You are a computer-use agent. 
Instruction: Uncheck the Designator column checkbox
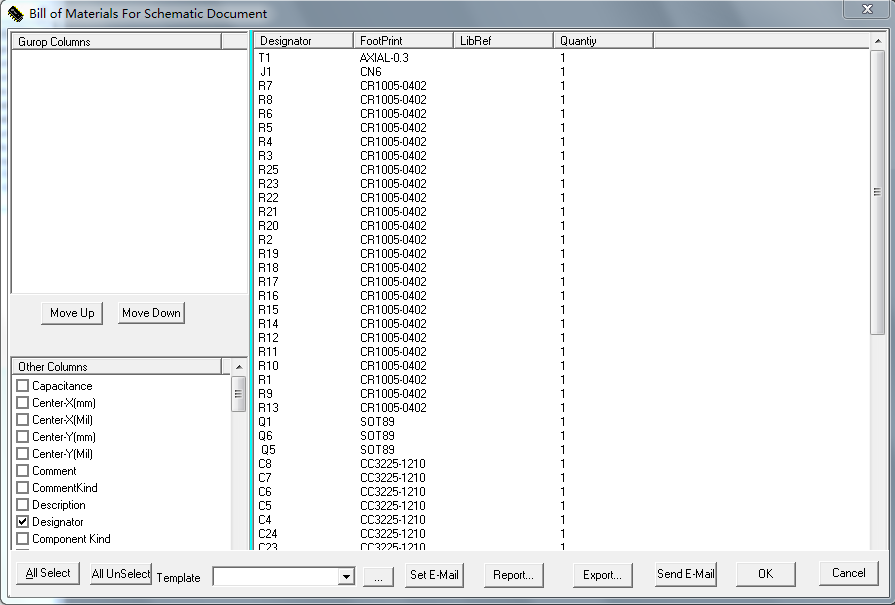23,522
